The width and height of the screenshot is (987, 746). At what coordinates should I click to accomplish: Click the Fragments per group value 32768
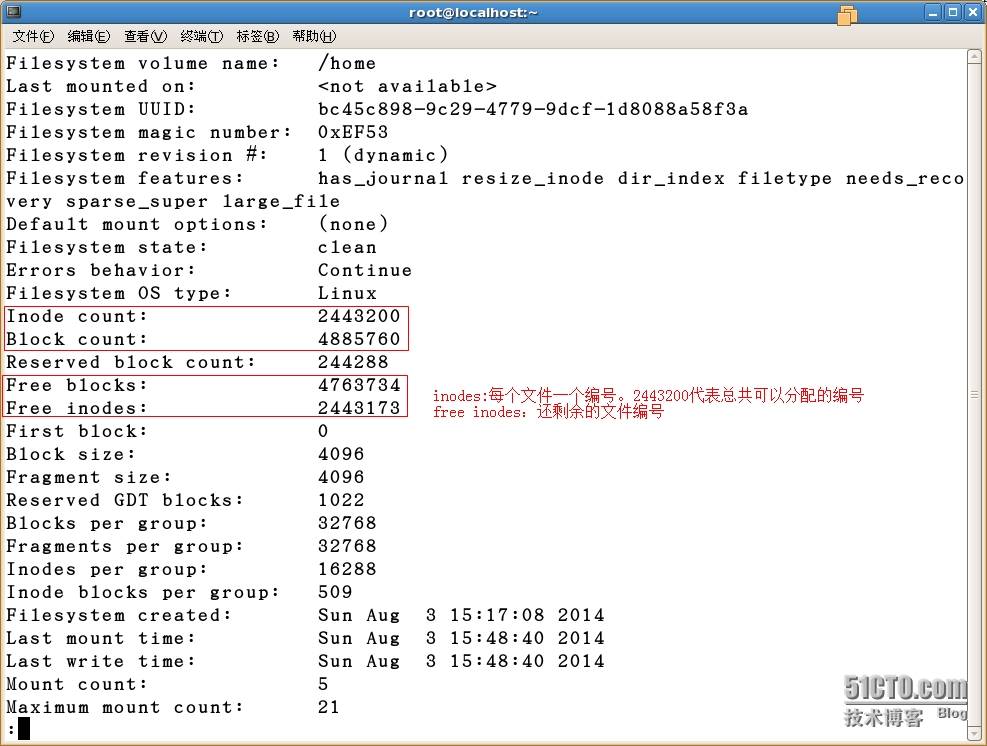click(347, 546)
